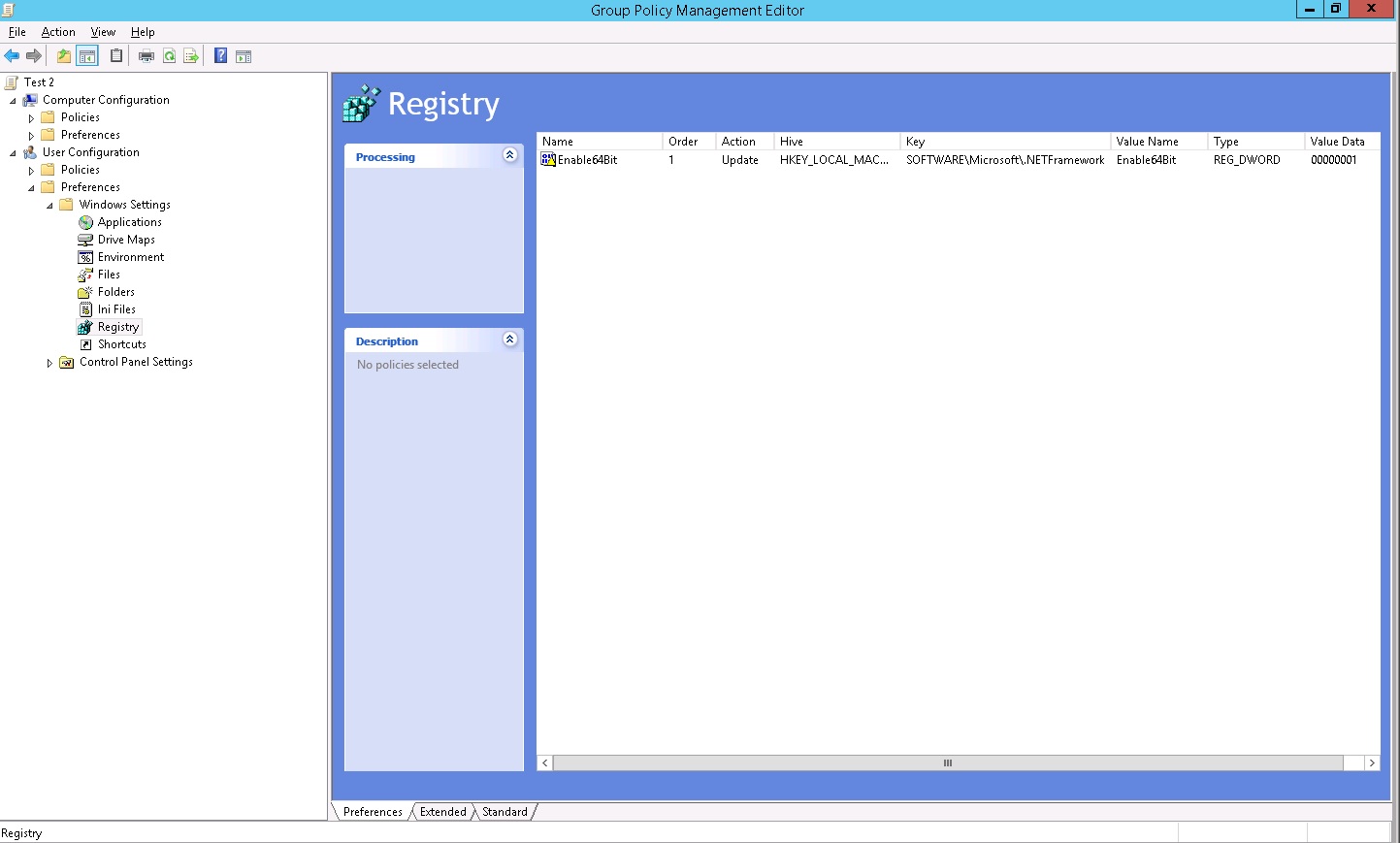This screenshot has height=843, width=1400.
Task: Select the Enable64Bit registry entry
Action: (x=585, y=159)
